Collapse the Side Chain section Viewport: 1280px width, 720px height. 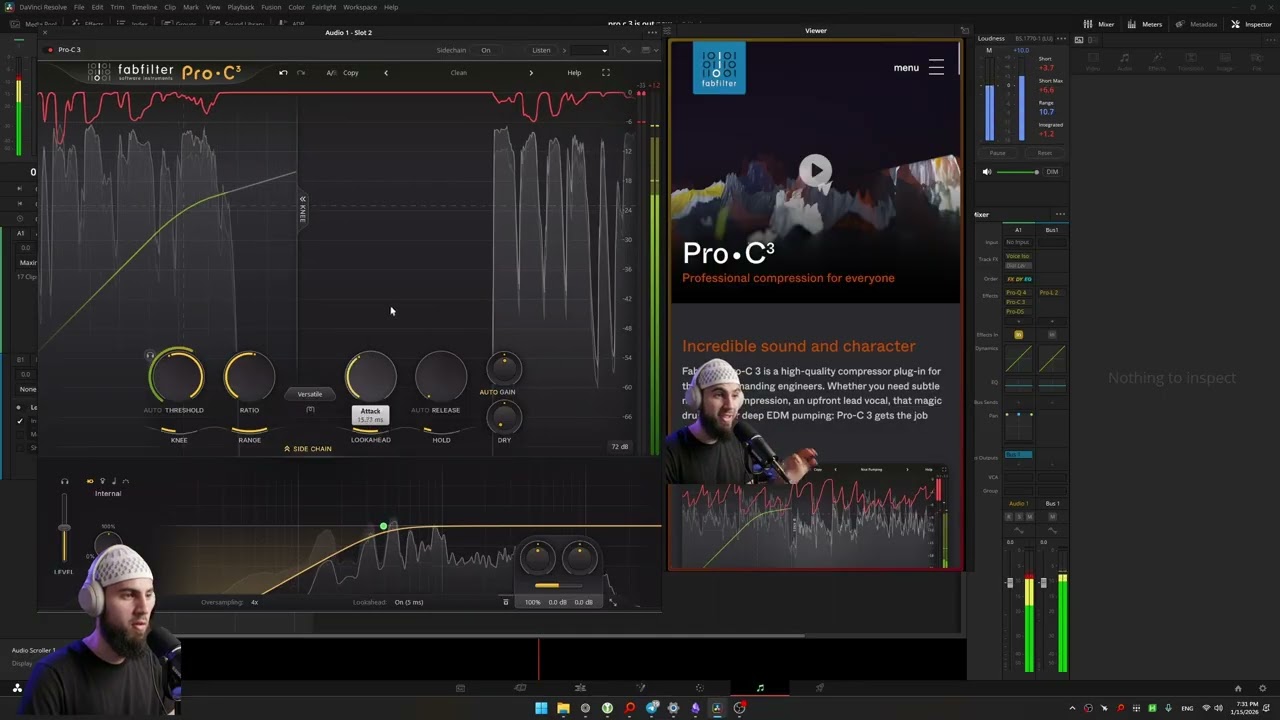click(x=308, y=449)
